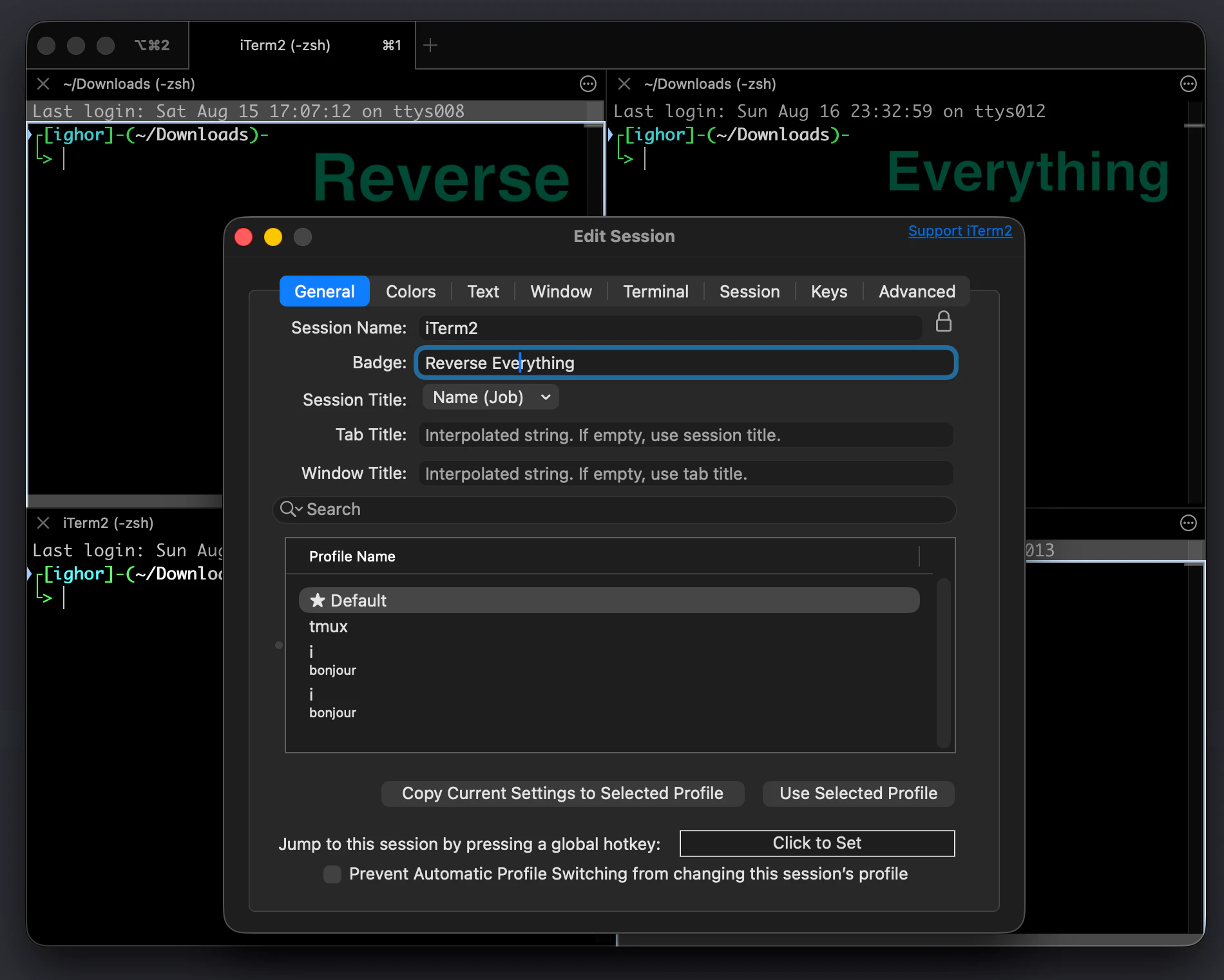Click the top-left pane's ~/Downloads (-zsh) title

pos(129,84)
